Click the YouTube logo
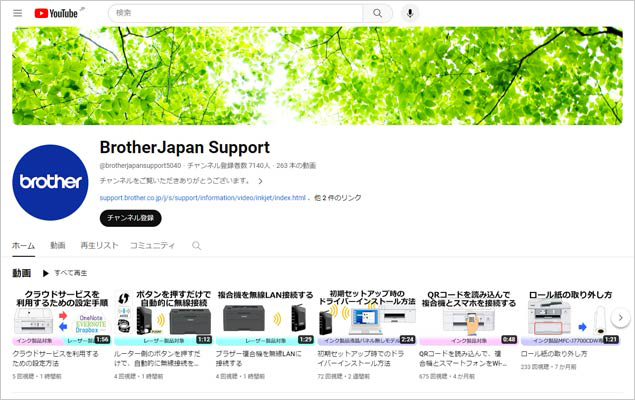This screenshot has width=635, height=400. (56, 13)
